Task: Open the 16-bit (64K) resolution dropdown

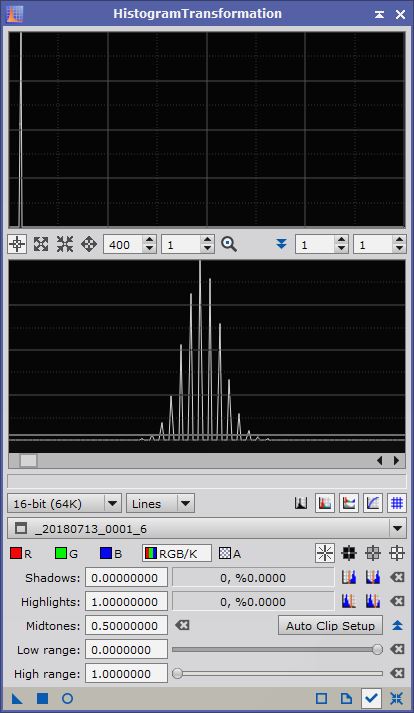Action: click(65, 503)
